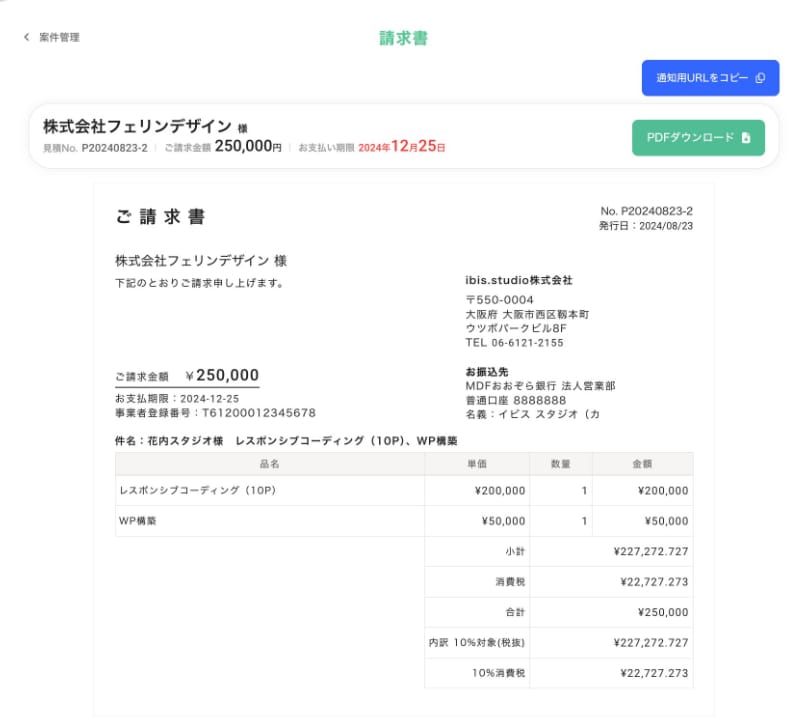The image size is (800, 722).
Task: Click the 数量 column header
Action: 561,464
